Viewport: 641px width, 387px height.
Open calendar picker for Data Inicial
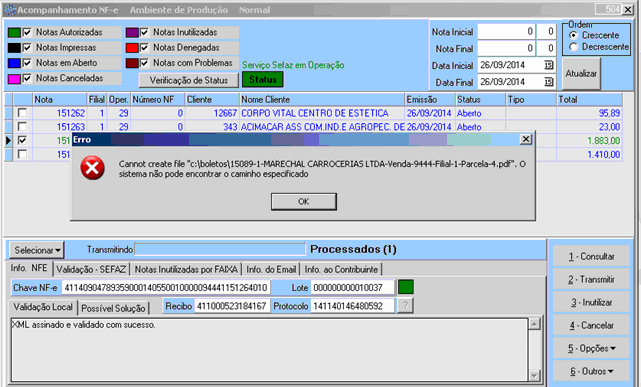549,65
